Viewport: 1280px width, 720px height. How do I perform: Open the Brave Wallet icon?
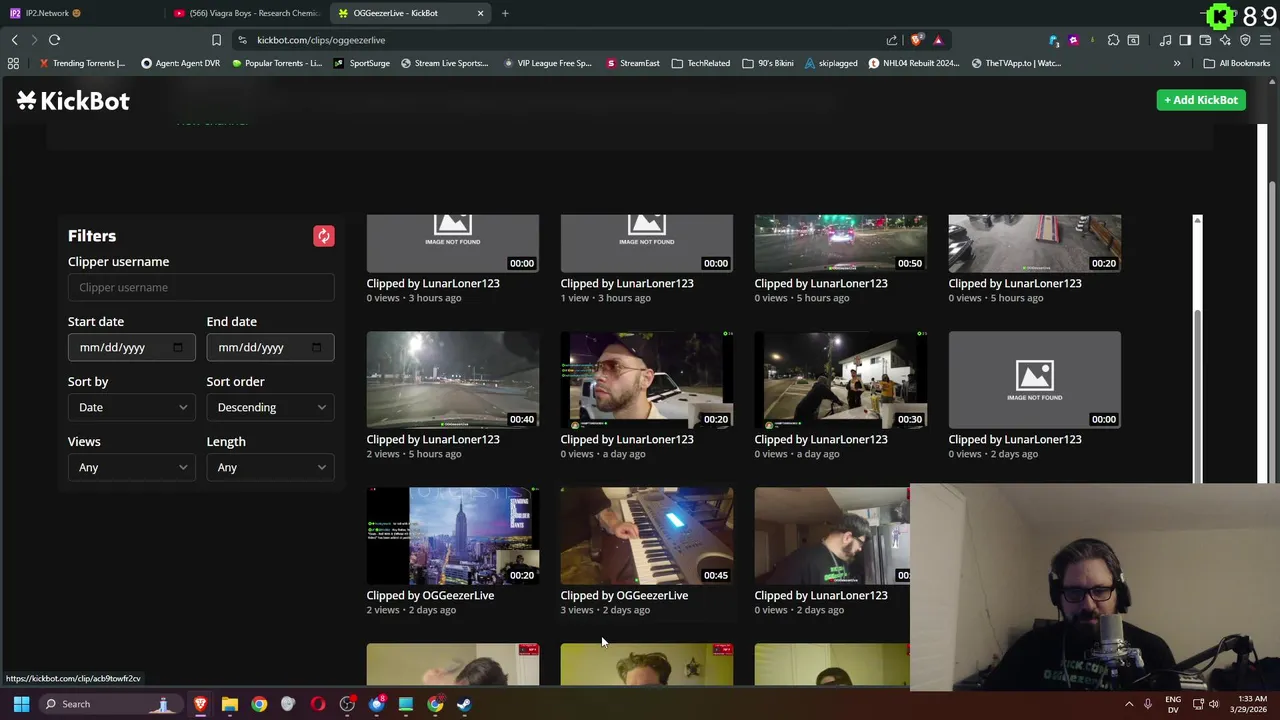click(1205, 40)
